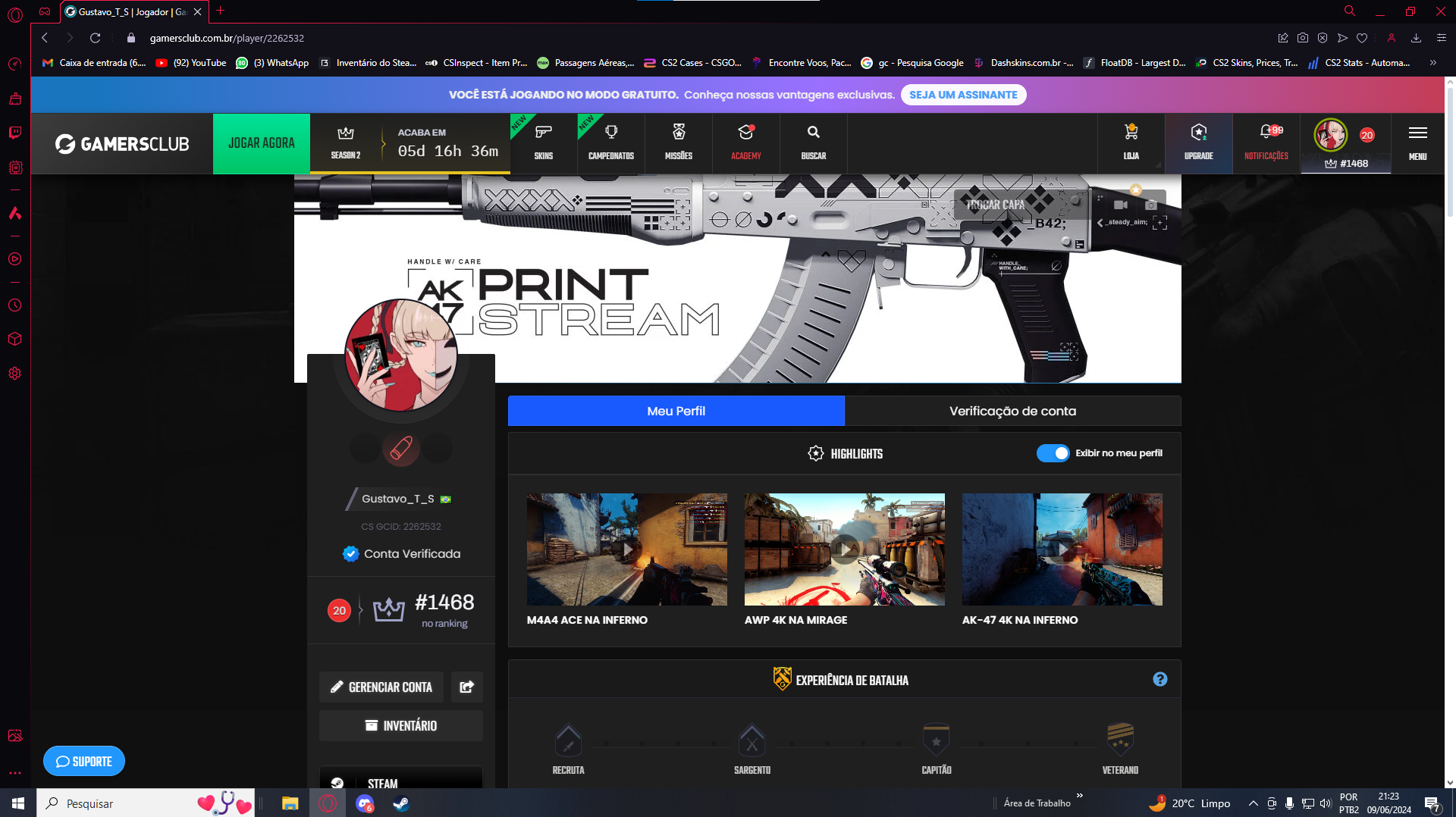Open the Caixa de entrada bookmark
Screen dimensions: 1456x817
(x=94, y=63)
